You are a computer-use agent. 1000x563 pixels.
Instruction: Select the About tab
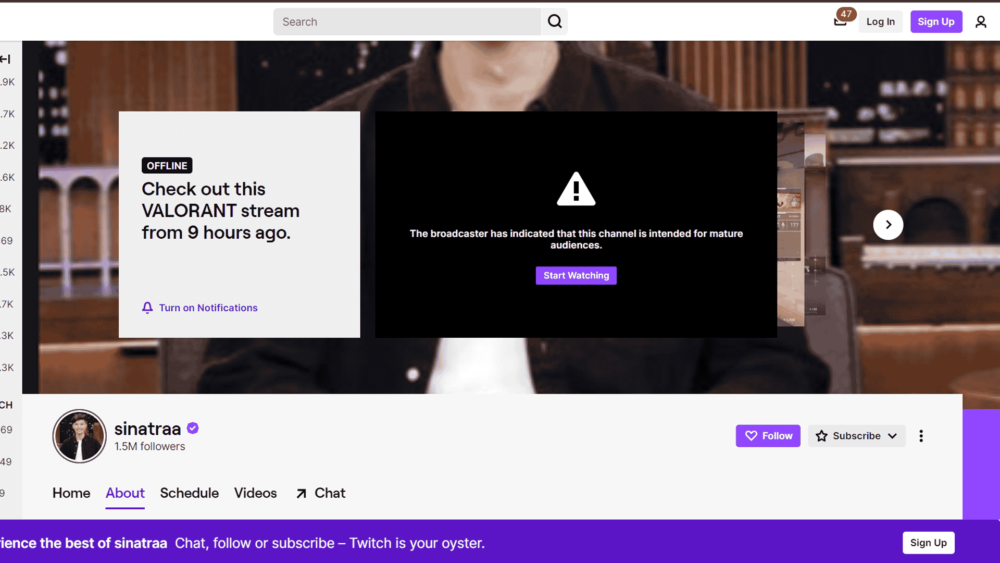125,493
